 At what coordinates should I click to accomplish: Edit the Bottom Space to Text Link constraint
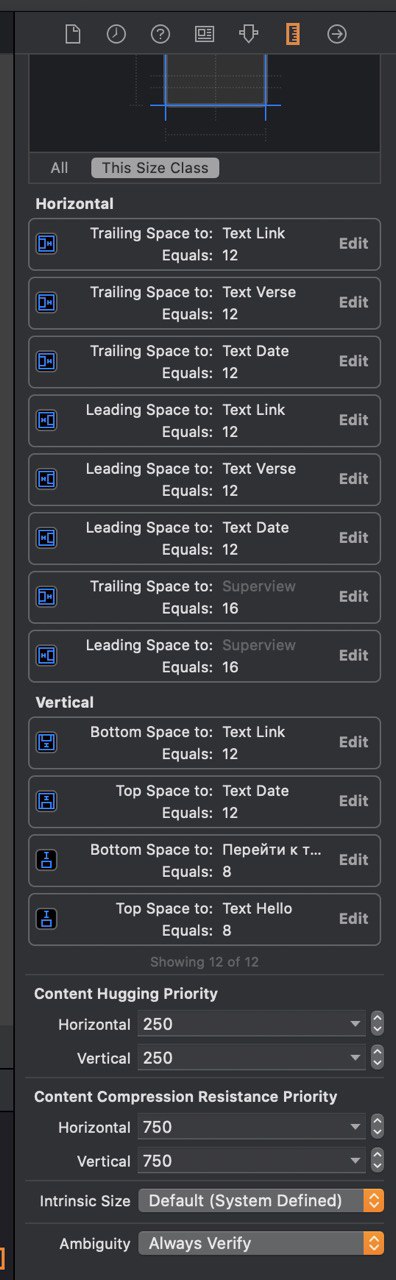(x=354, y=742)
